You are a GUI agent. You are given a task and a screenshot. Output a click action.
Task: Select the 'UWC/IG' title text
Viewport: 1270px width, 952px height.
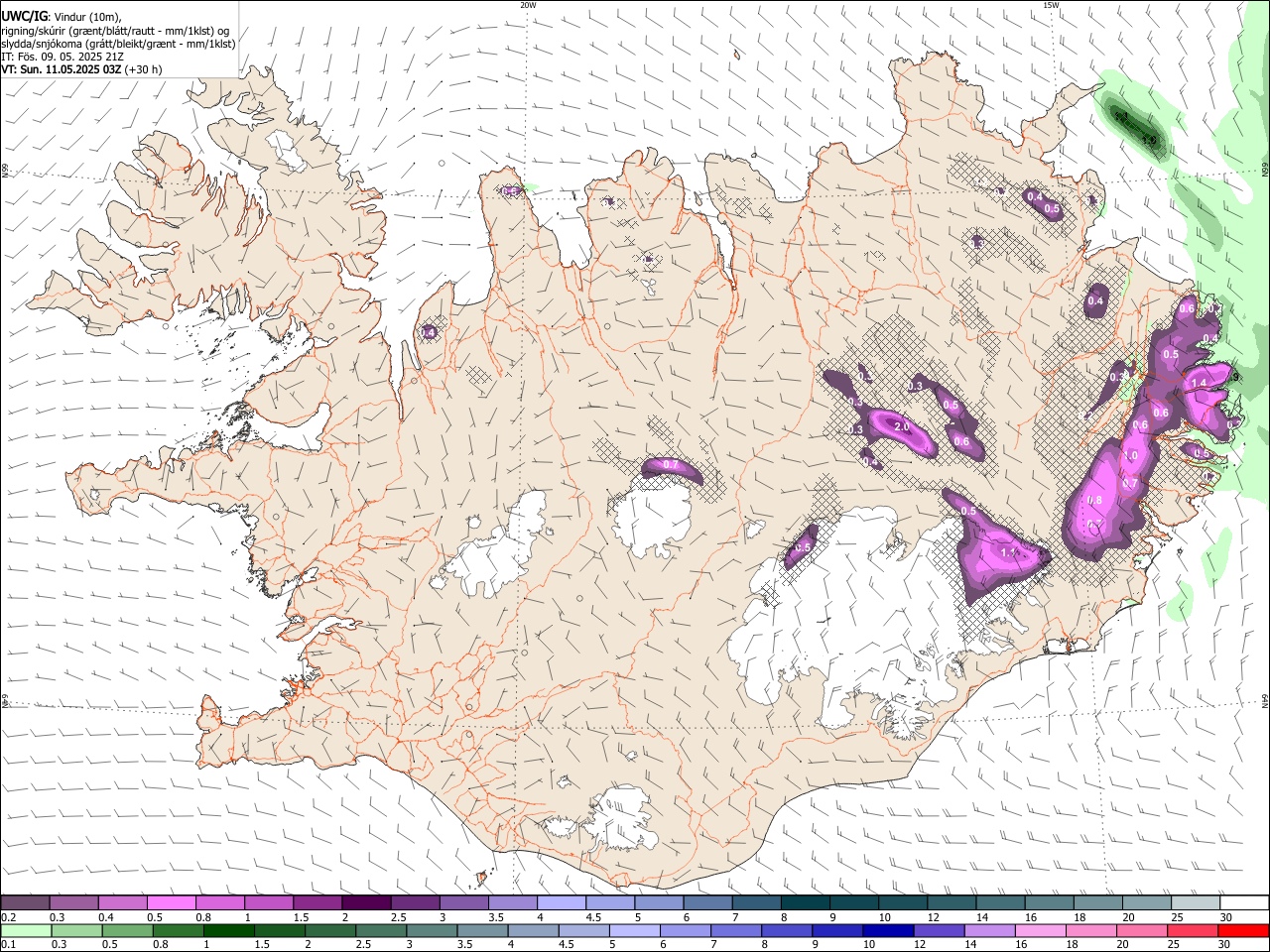tap(25, 17)
